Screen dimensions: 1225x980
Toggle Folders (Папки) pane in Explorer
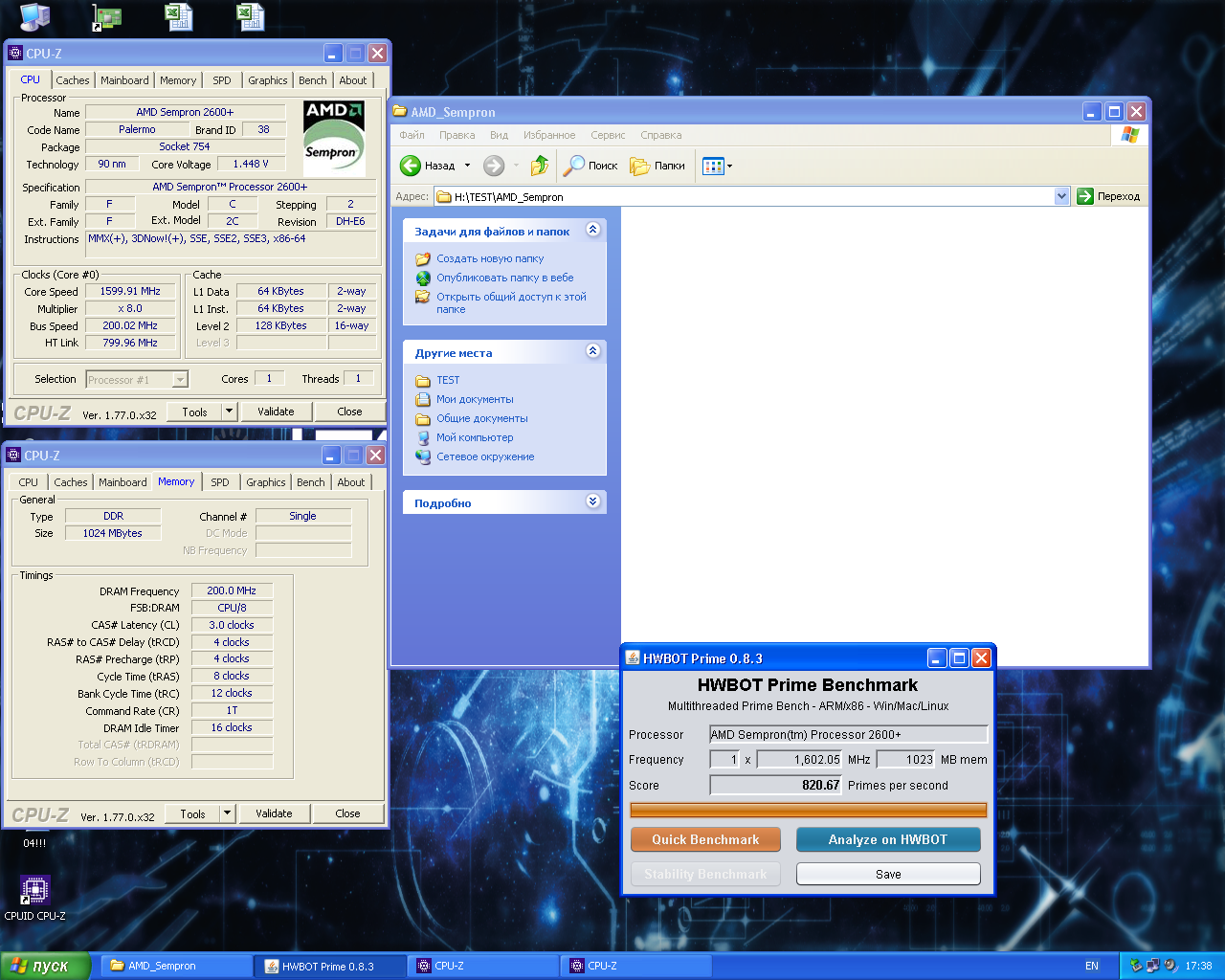(657, 166)
